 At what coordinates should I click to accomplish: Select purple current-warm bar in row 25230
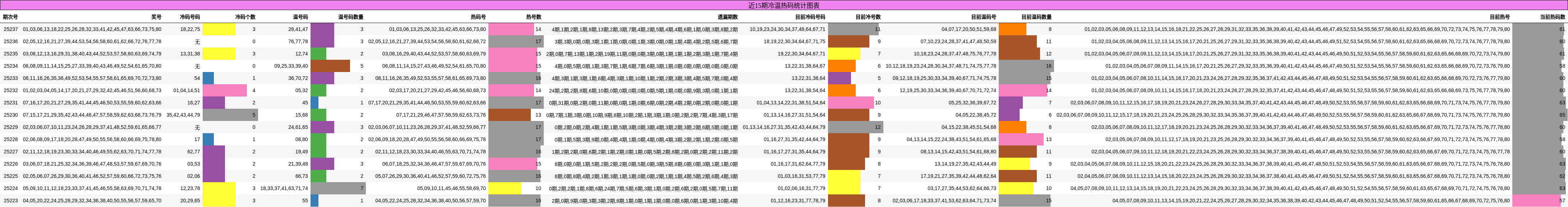pos(1009,115)
